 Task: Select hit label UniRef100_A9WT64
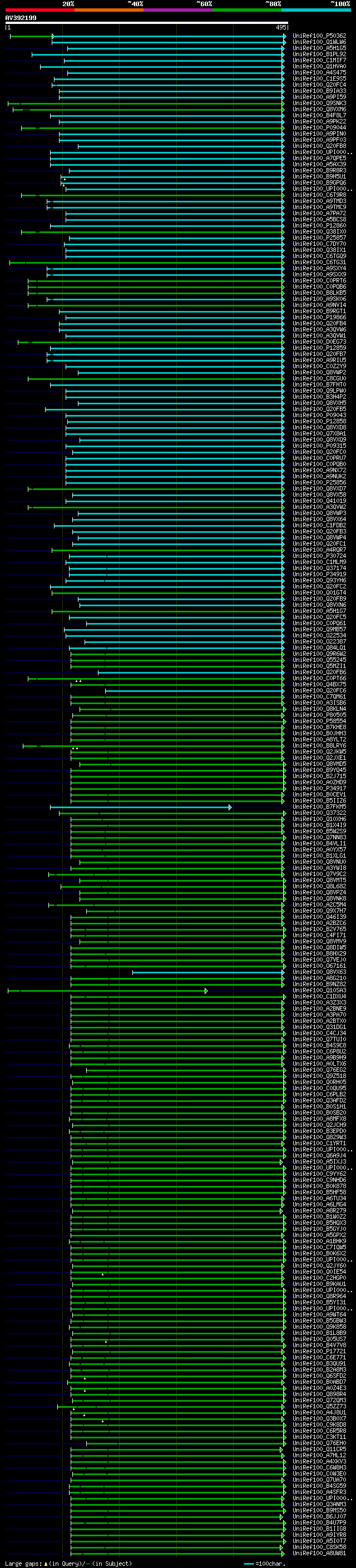[319, 1315]
